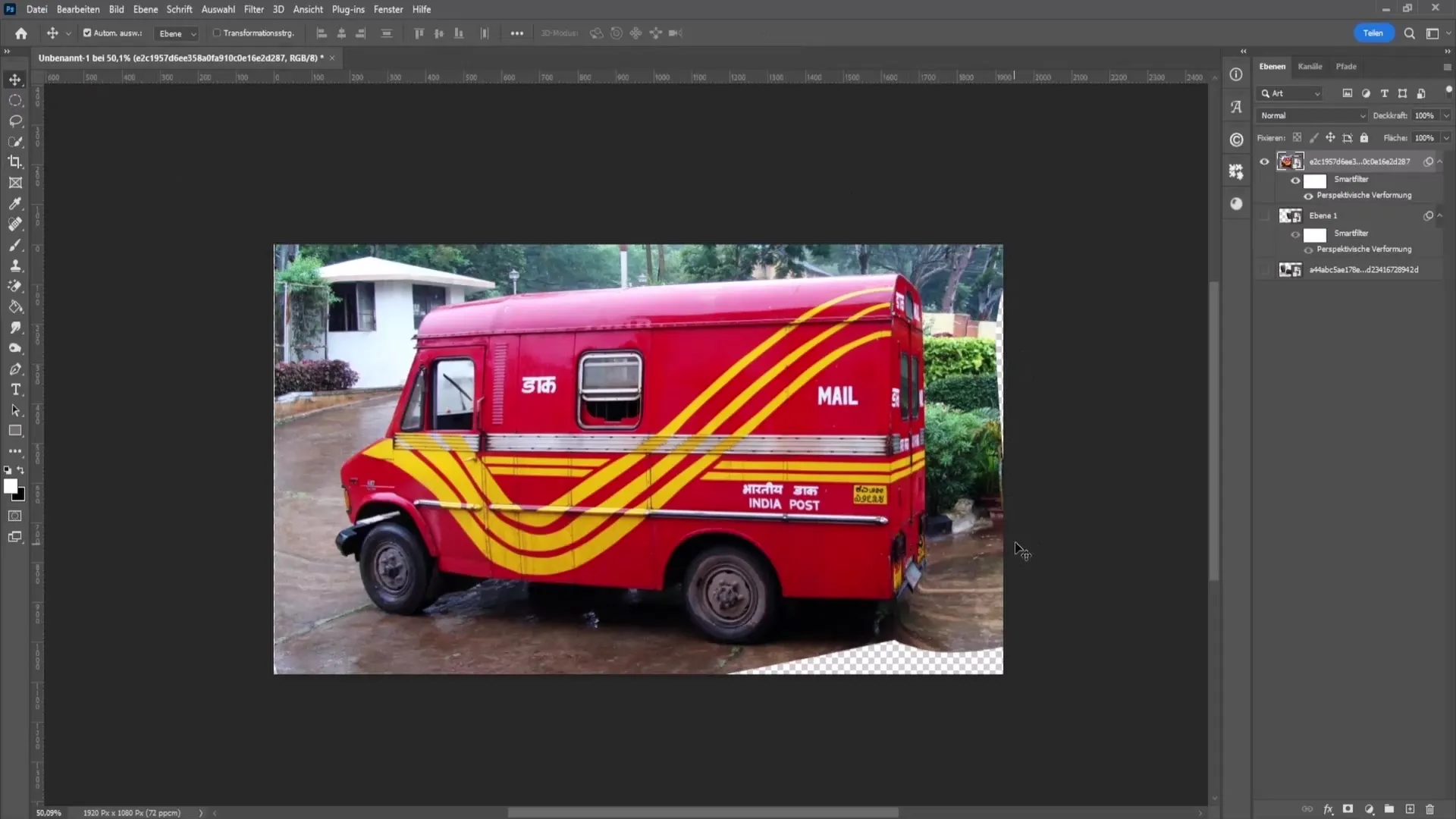Select the Paint Bucket tool
Screen dimensions: 1456x819
[15, 307]
